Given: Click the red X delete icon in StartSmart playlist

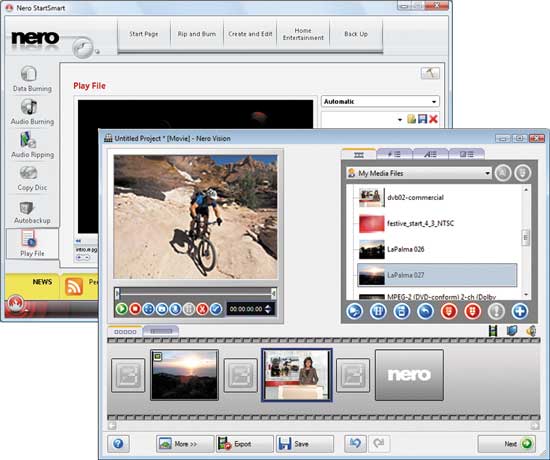Looking at the screenshot, I should pyautogui.click(x=433, y=119).
